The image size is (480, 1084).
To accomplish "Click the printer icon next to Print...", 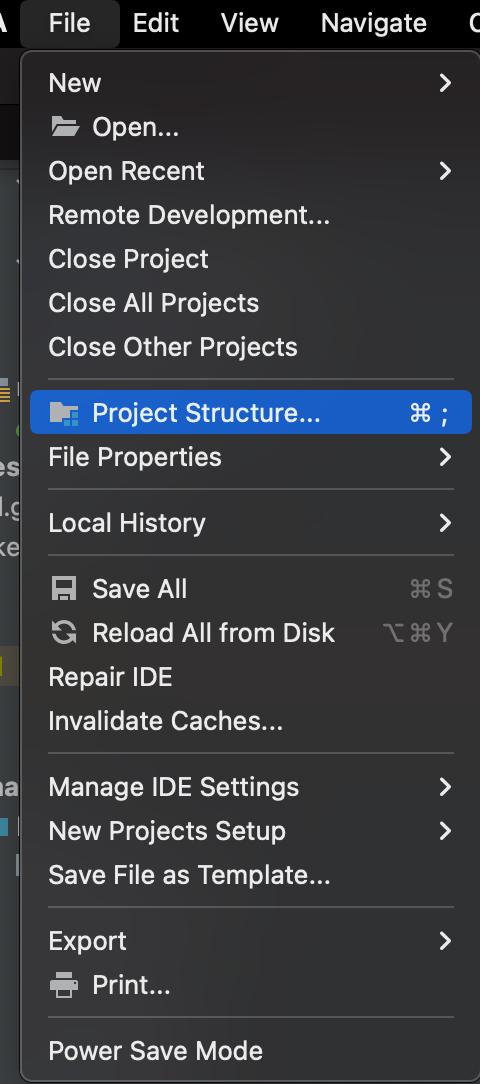I will tap(64, 984).
